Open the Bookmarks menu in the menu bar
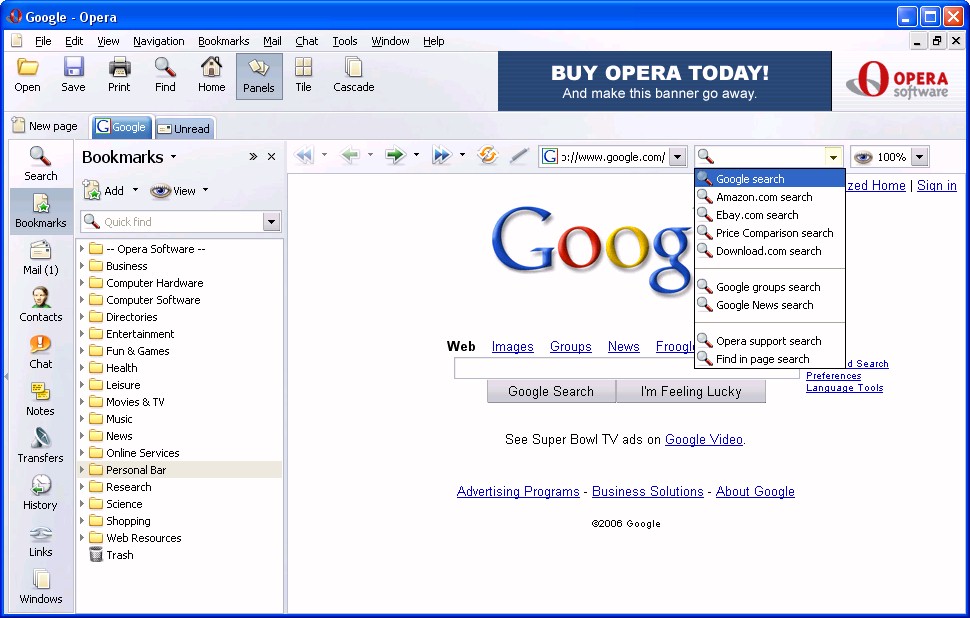Image resolution: width=970 pixels, height=618 pixels. pyautogui.click(x=223, y=41)
